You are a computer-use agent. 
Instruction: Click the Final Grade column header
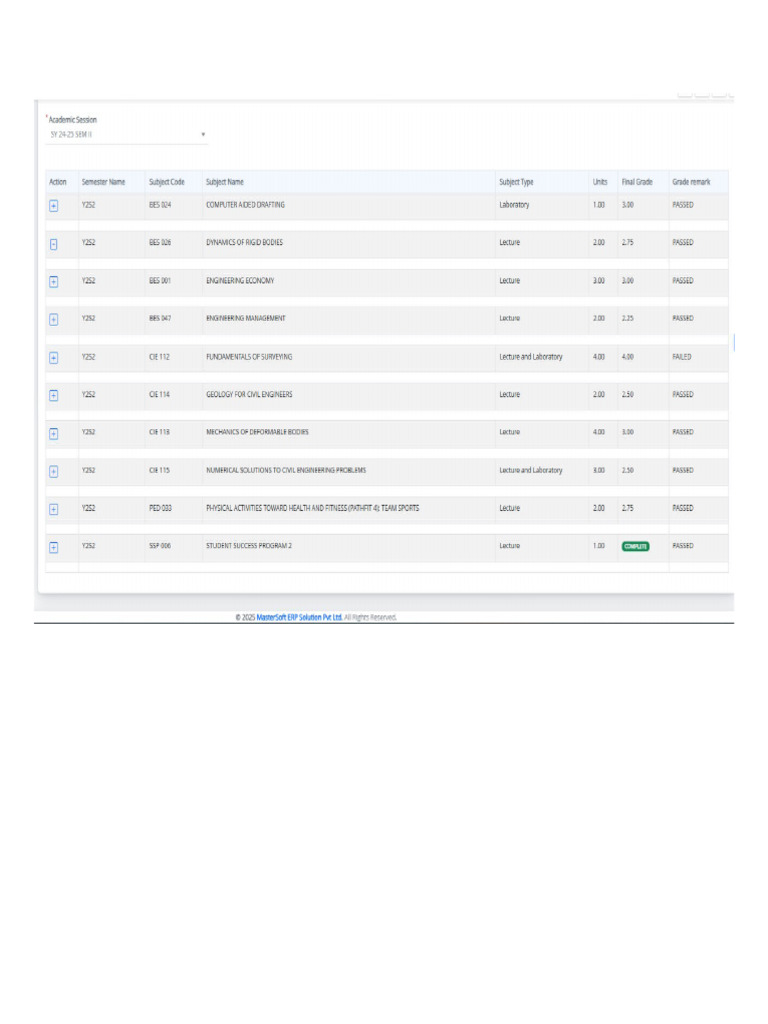click(637, 182)
